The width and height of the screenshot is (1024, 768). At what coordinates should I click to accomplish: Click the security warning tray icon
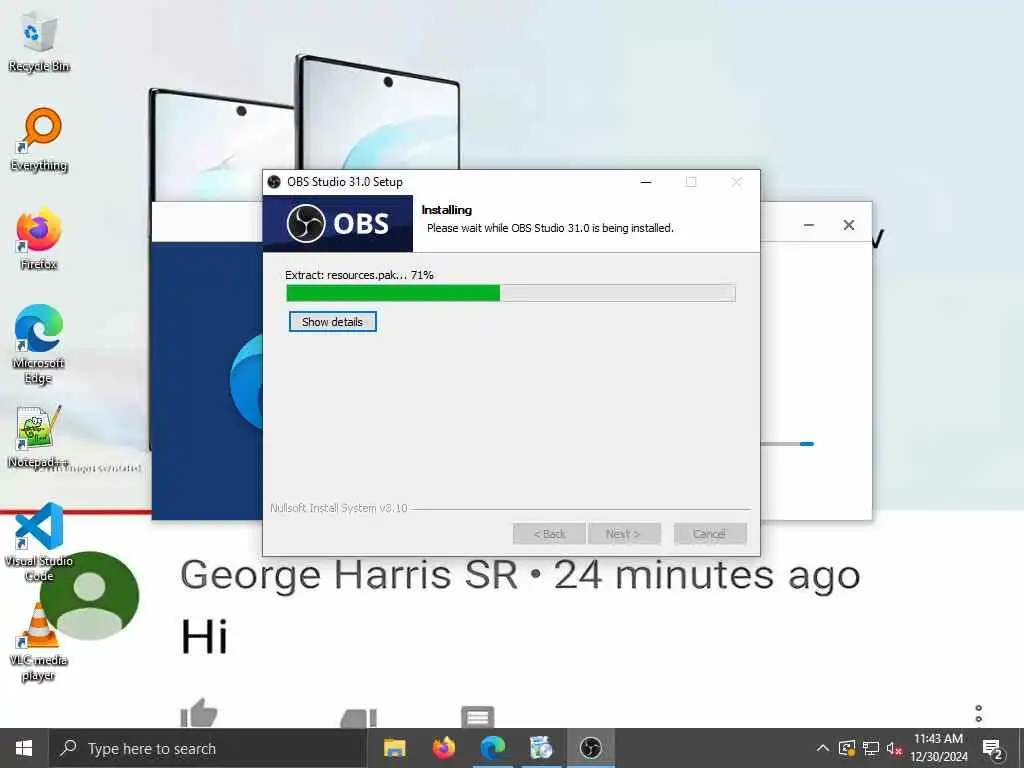[x=847, y=748]
